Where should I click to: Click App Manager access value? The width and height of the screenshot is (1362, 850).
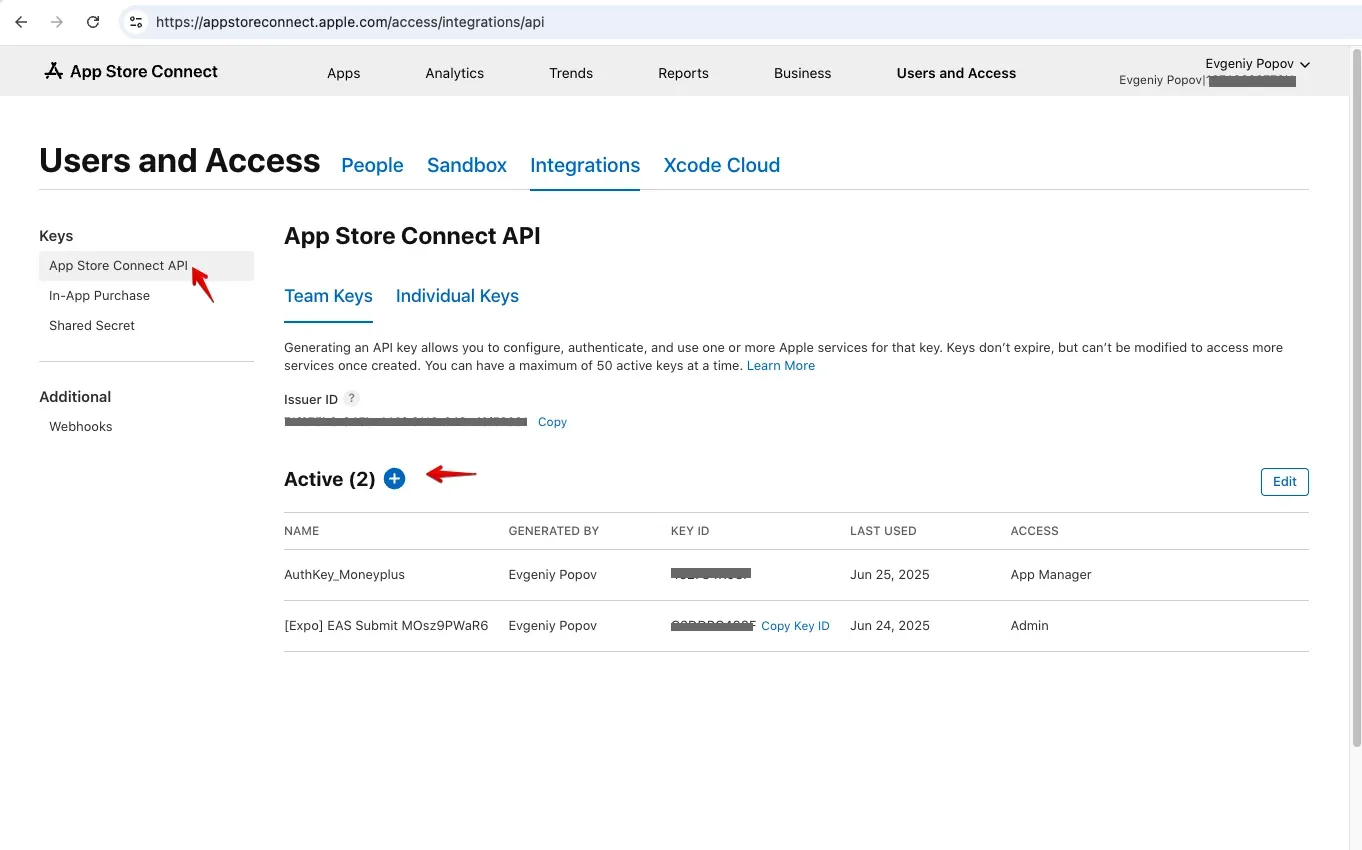(1051, 575)
